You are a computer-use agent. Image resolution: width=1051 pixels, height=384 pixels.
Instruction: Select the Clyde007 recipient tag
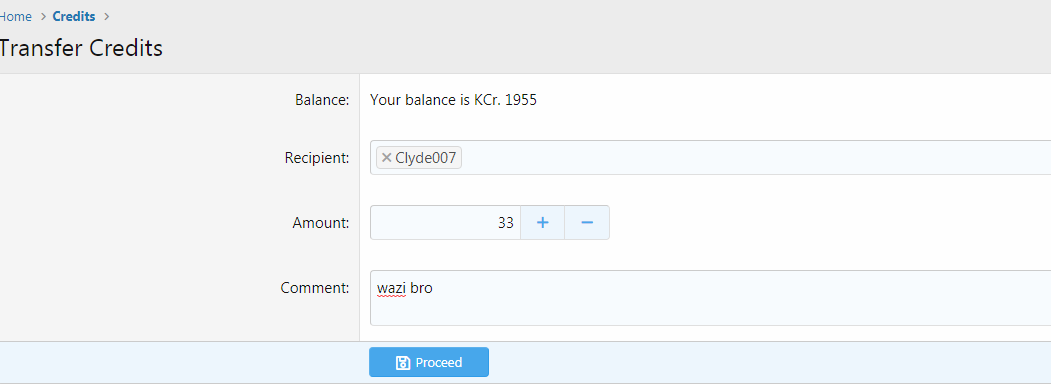pyautogui.click(x=419, y=158)
